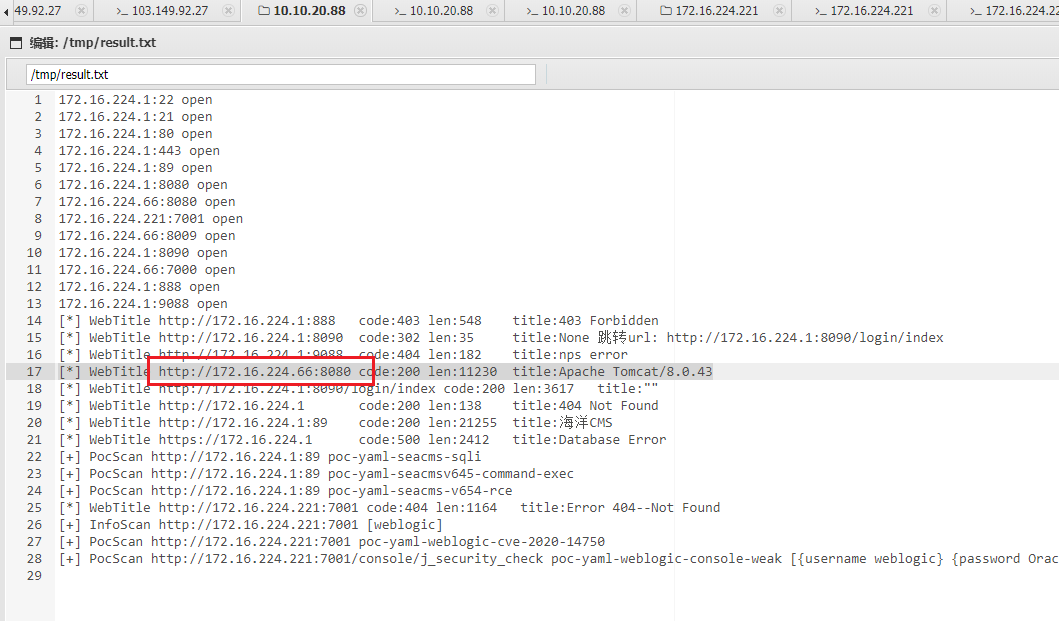Click the /tmp/result.txt path input field

(x=281, y=75)
